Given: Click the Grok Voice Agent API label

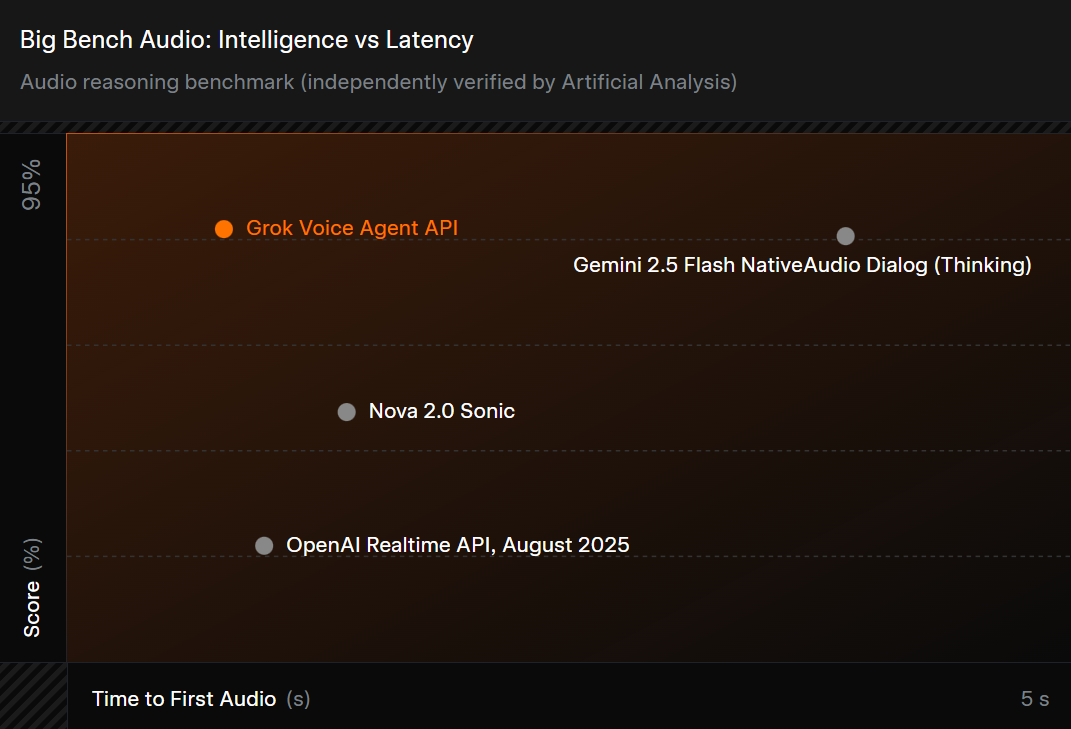Looking at the screenshot, I should pos(352,228).
